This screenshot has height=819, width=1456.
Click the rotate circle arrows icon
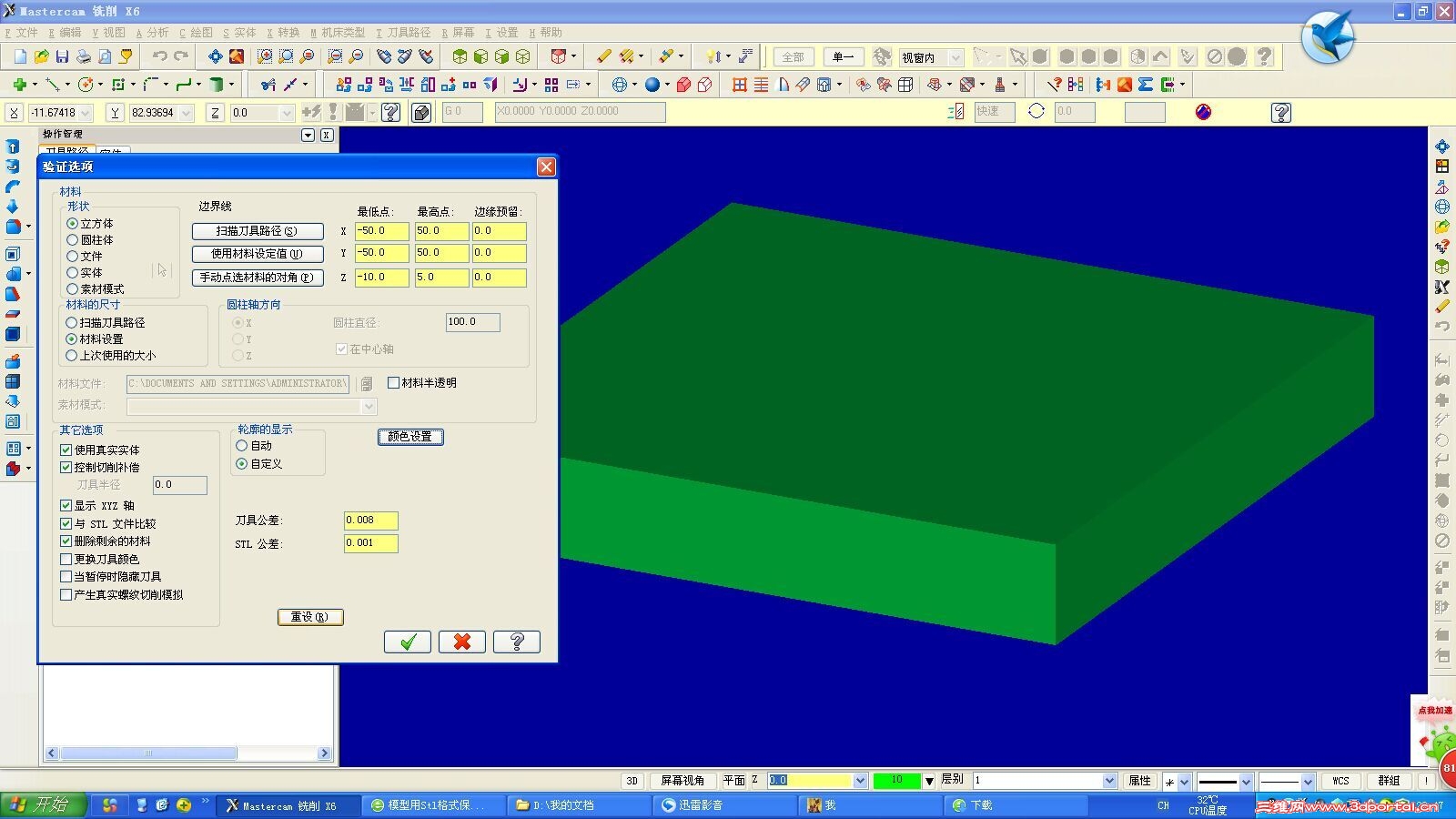pos(1036,111)
